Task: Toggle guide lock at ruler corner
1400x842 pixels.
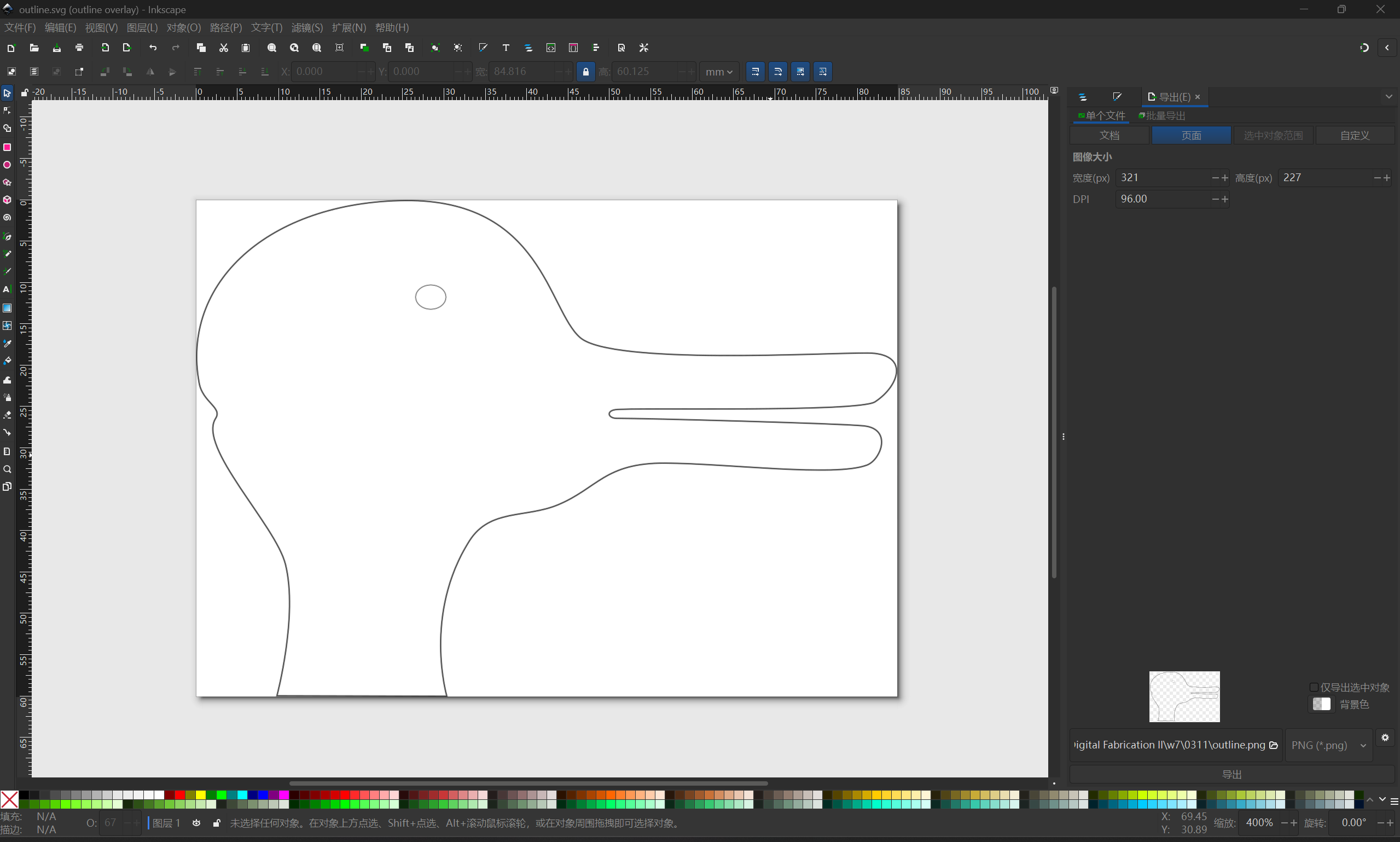Action: (x=25, y=92)
